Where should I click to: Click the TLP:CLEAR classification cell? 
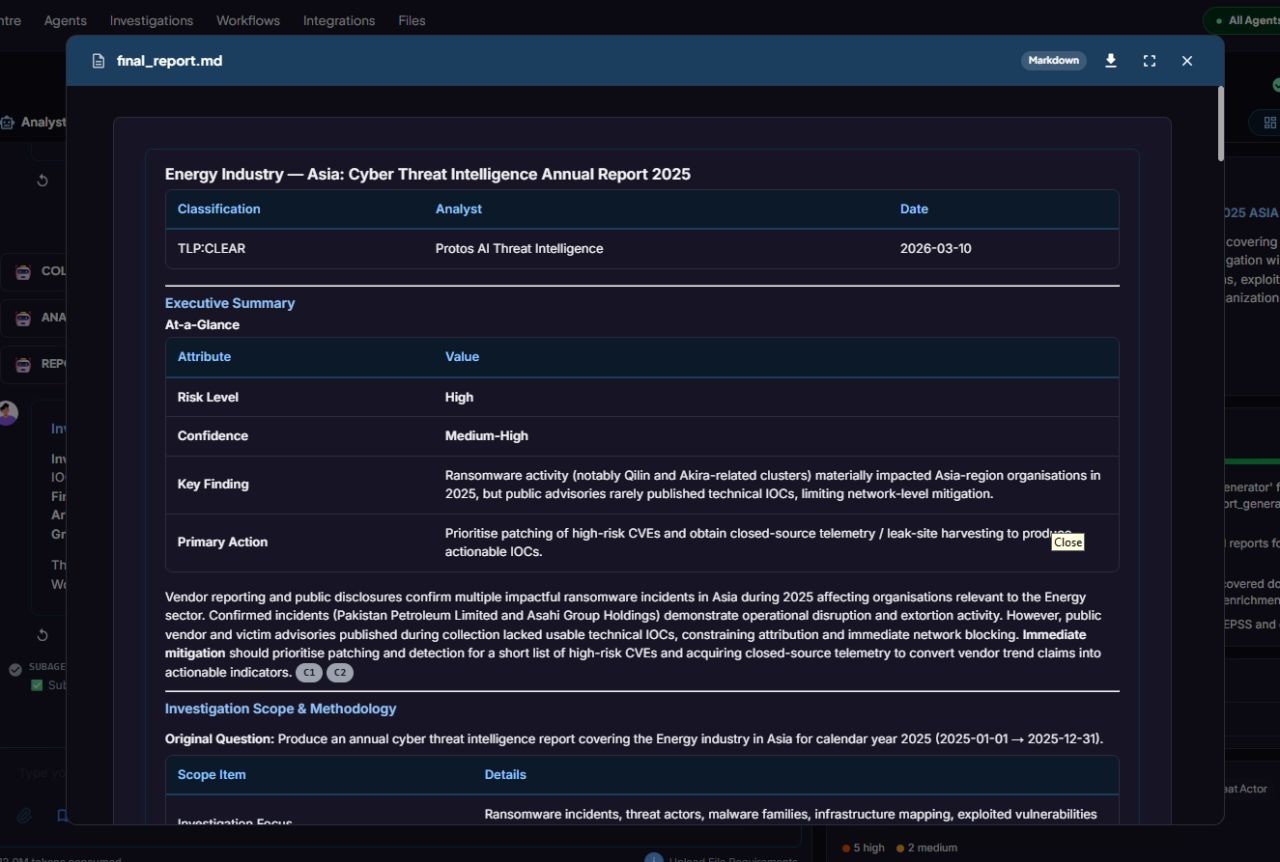211,249
